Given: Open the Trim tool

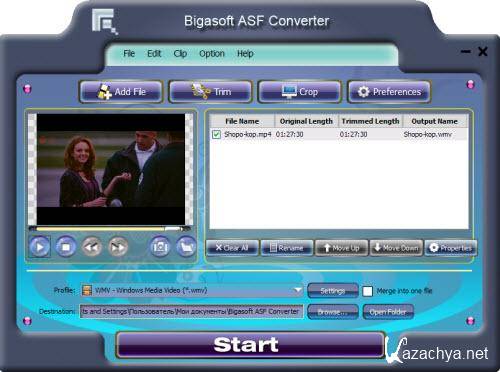Looking at the screenshot, I should pos(210,92).
